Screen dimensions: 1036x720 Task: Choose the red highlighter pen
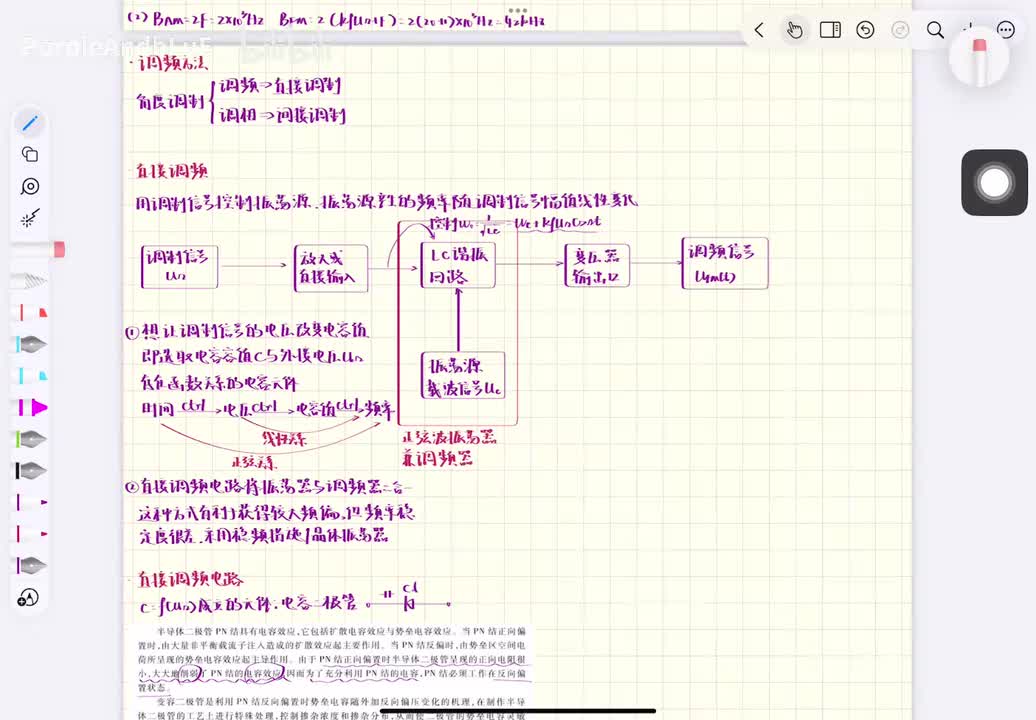(31, 312)
